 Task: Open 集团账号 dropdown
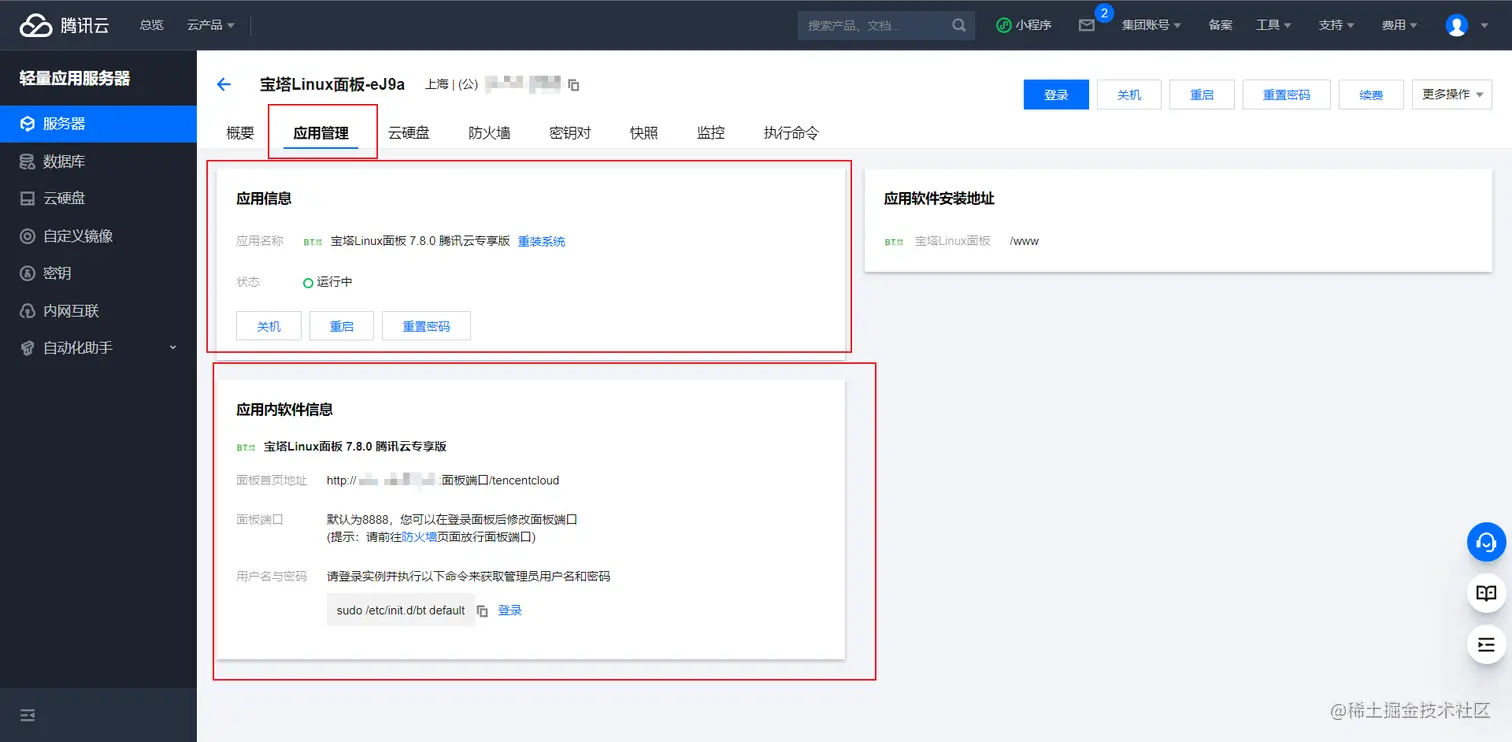coord(1151,25)
